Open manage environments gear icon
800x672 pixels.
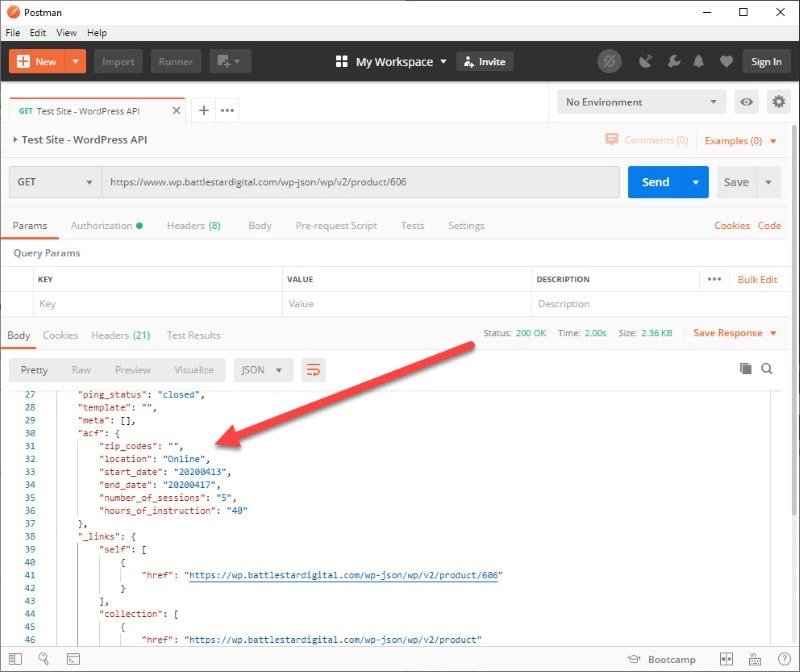779,102
